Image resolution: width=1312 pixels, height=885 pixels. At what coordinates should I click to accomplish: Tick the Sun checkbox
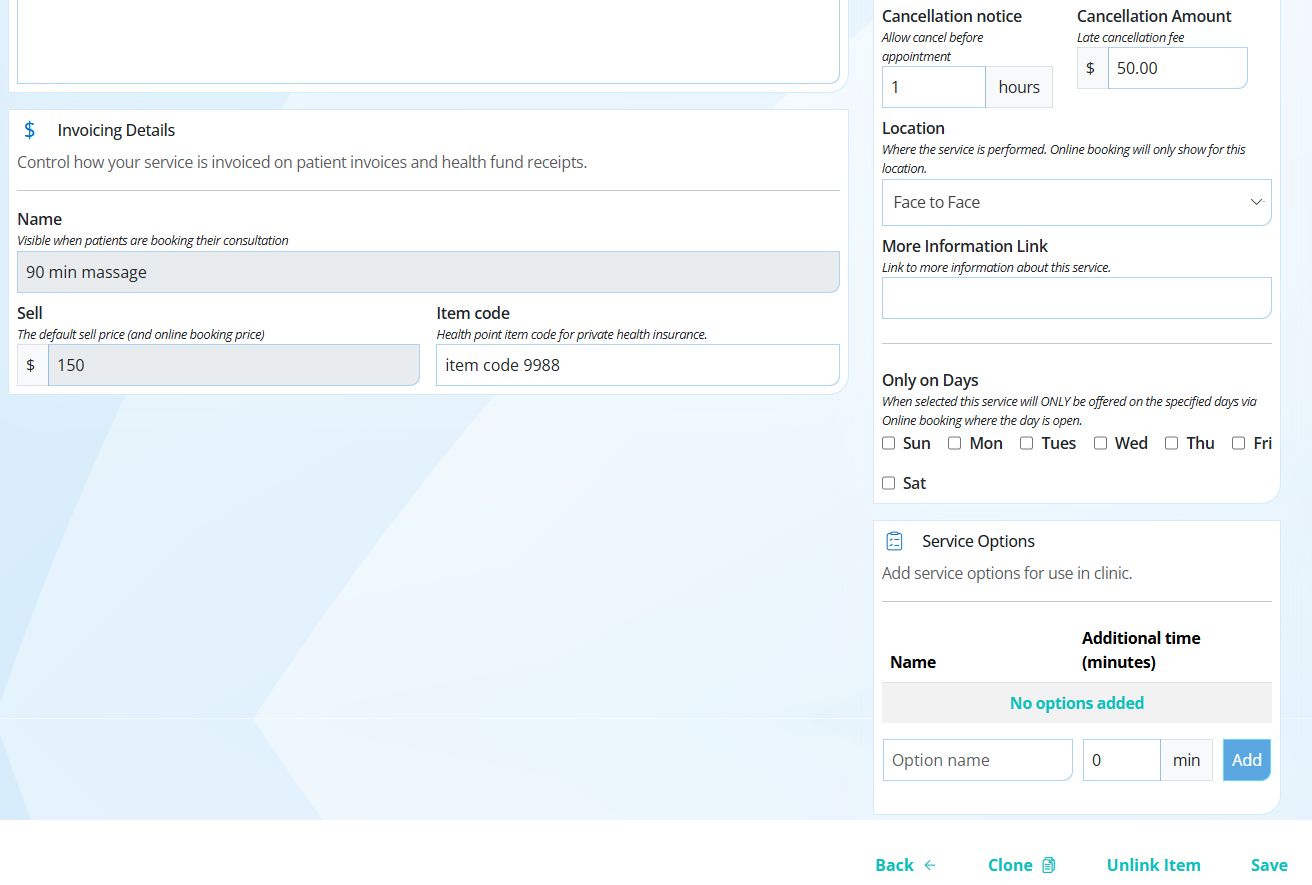coord(889,443)
